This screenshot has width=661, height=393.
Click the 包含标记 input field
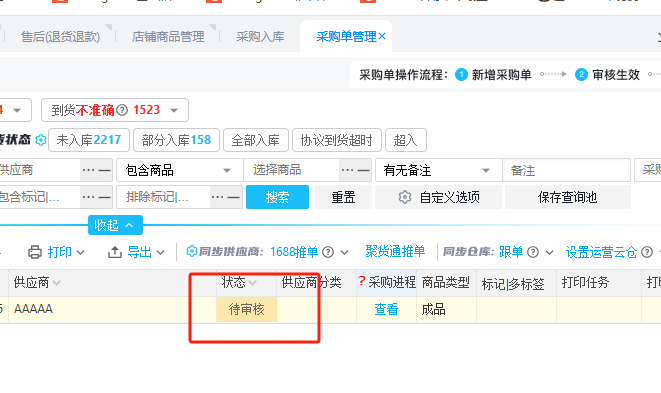[39, 196]
